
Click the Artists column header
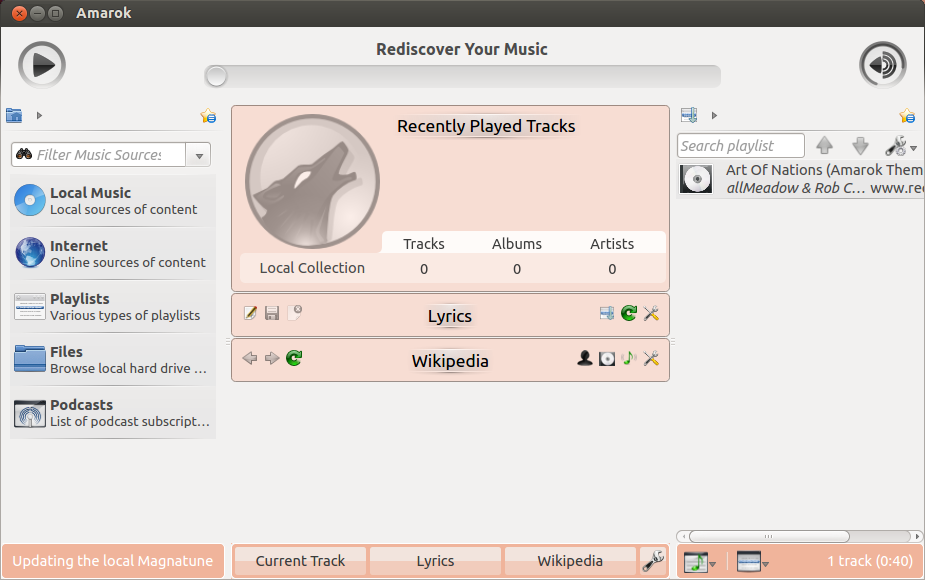tap(612, 244)
